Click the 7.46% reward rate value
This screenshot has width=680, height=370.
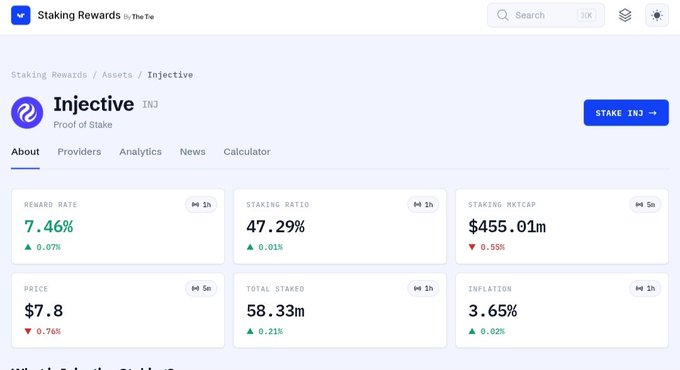[49, 226]
